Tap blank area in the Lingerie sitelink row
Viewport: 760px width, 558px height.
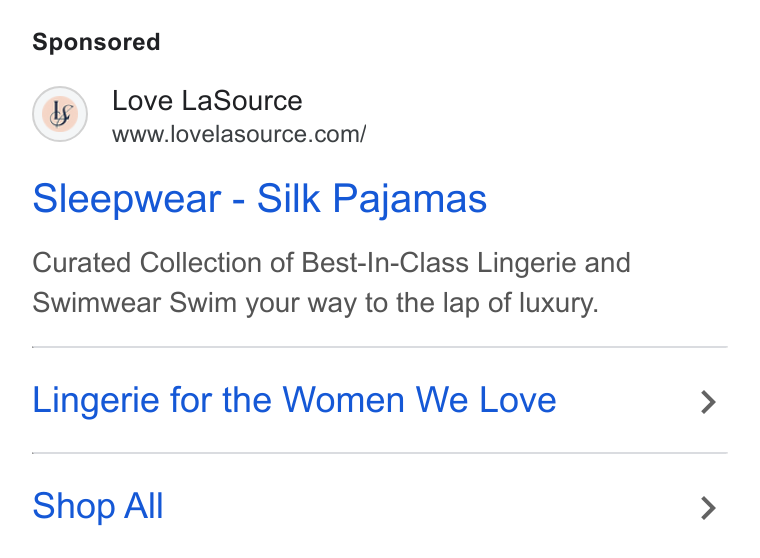[x=628, y=400]
